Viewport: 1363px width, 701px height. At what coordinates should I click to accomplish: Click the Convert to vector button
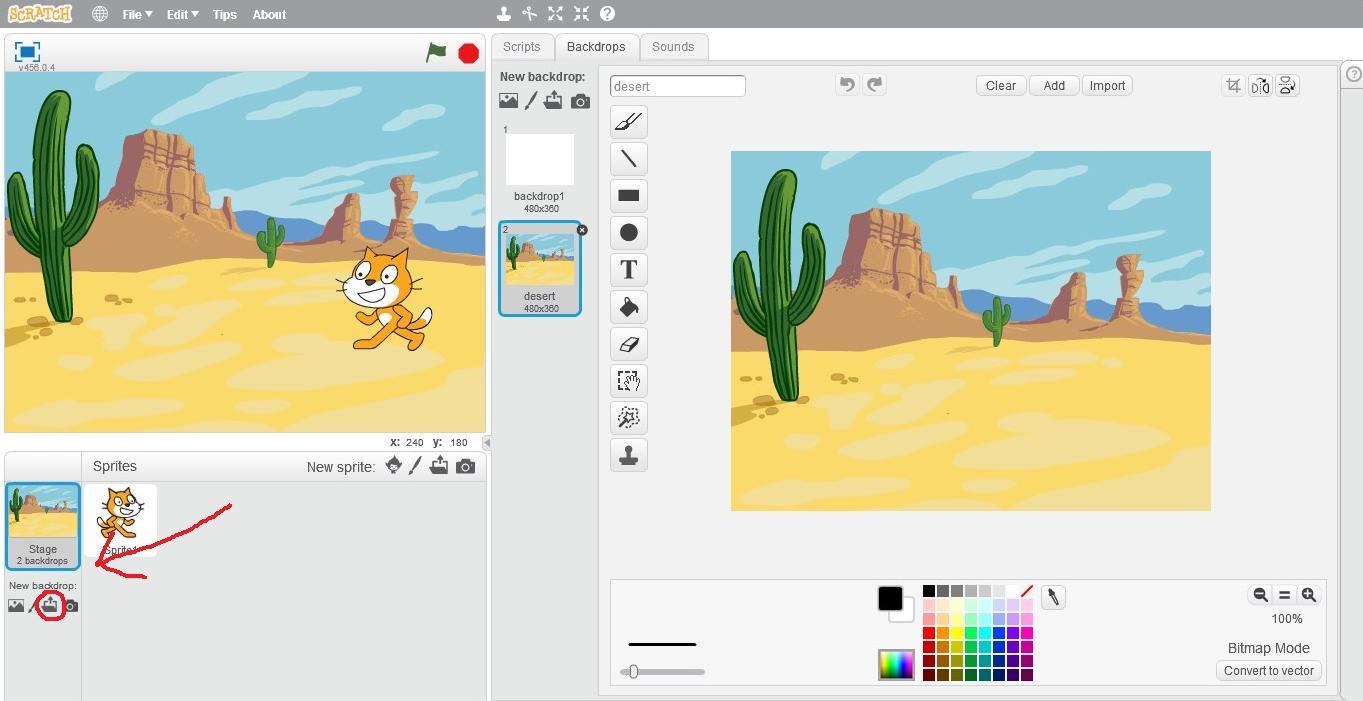(x=1268, y=671)
